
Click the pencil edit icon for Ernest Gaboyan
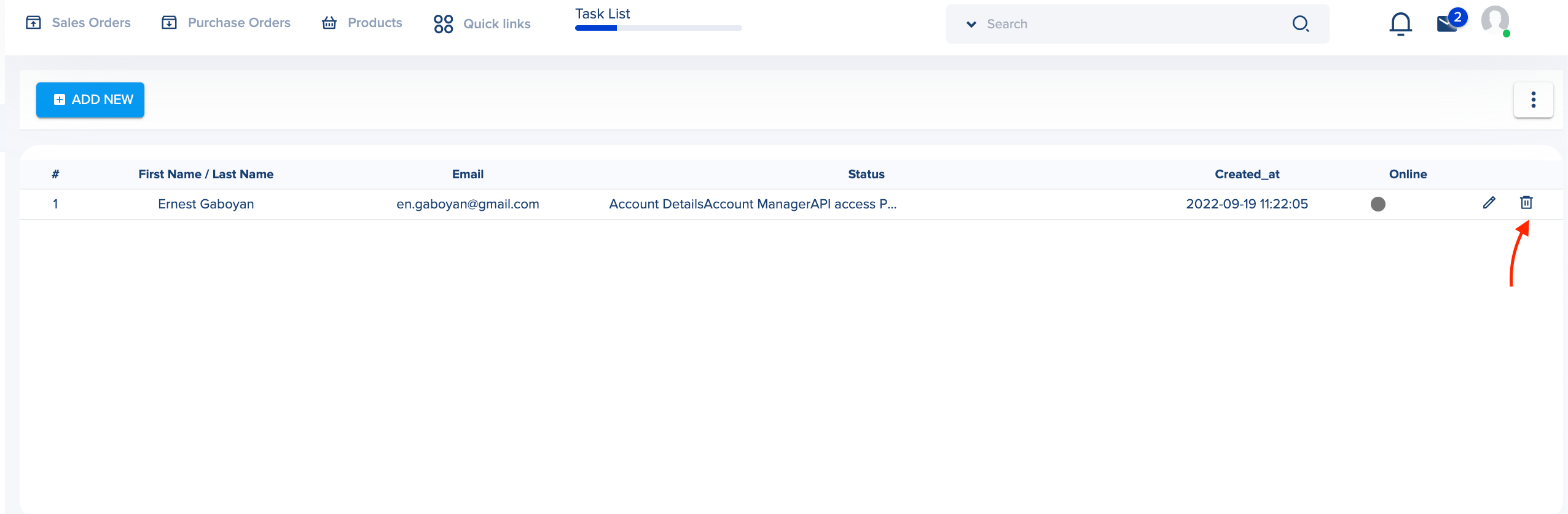tap(1489, 203)
